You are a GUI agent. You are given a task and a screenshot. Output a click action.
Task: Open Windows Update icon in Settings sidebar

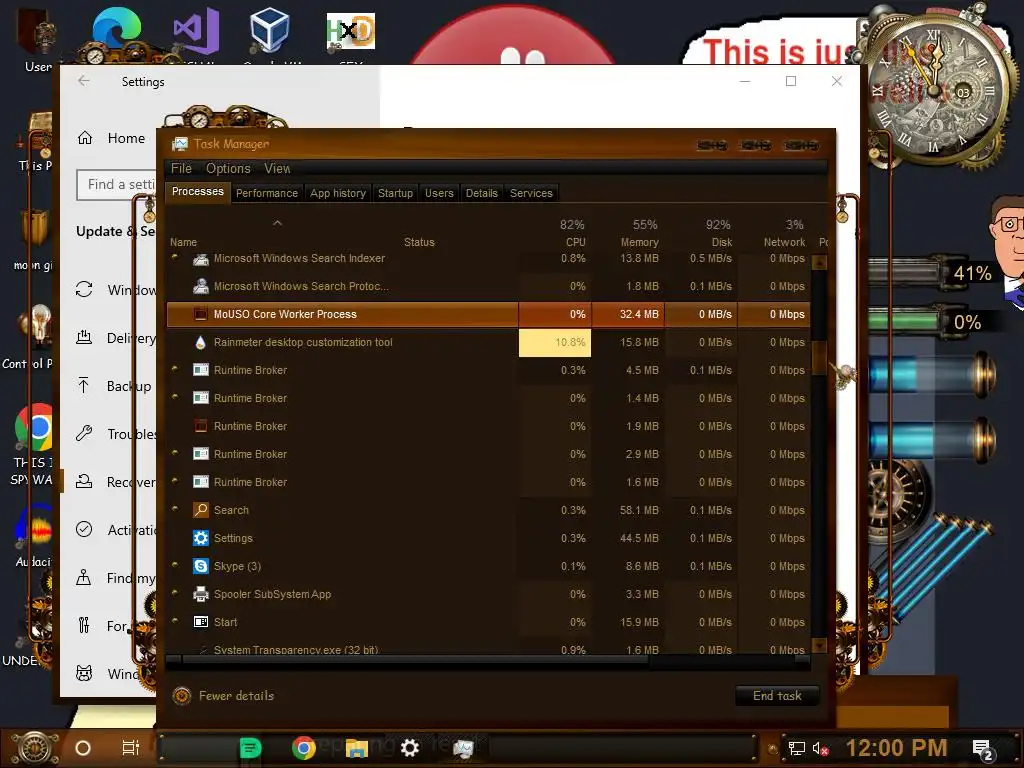pyautogui.click(x=84, y=289)
